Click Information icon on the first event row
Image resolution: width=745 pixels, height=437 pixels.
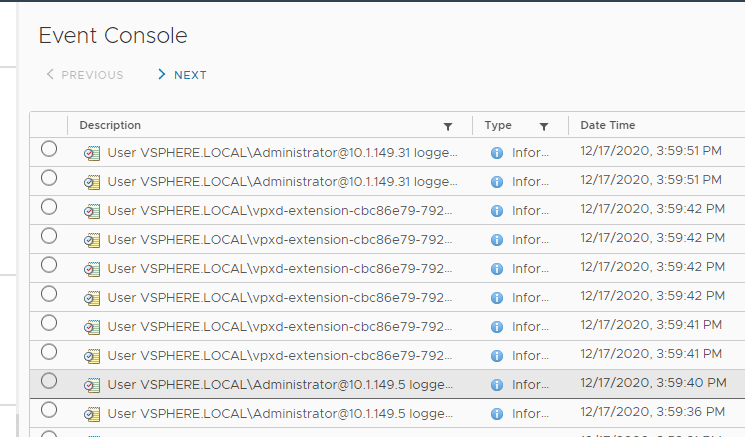pyautogui.click(x=497, y=153)
